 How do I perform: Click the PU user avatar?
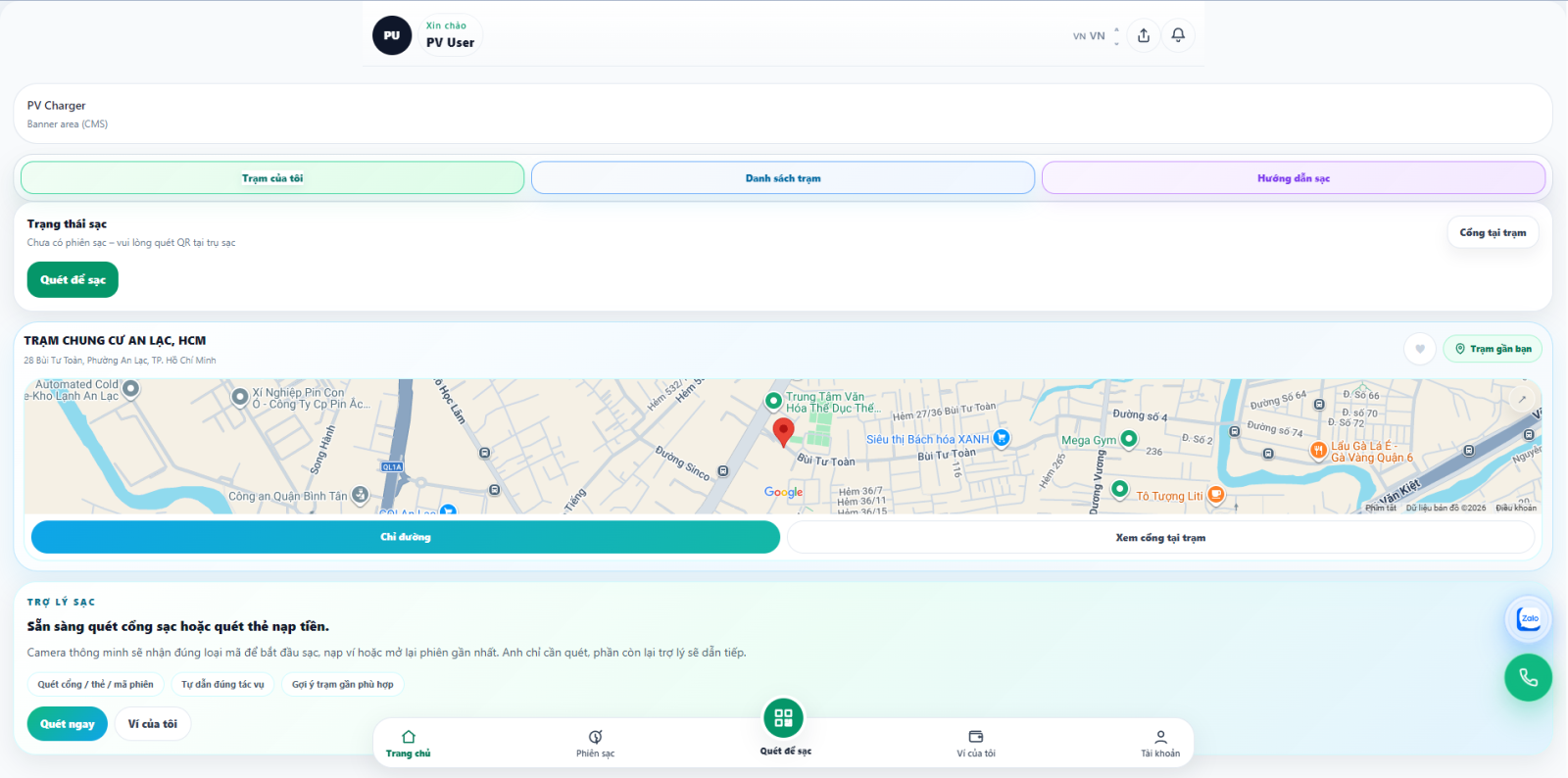coord(392,35)
